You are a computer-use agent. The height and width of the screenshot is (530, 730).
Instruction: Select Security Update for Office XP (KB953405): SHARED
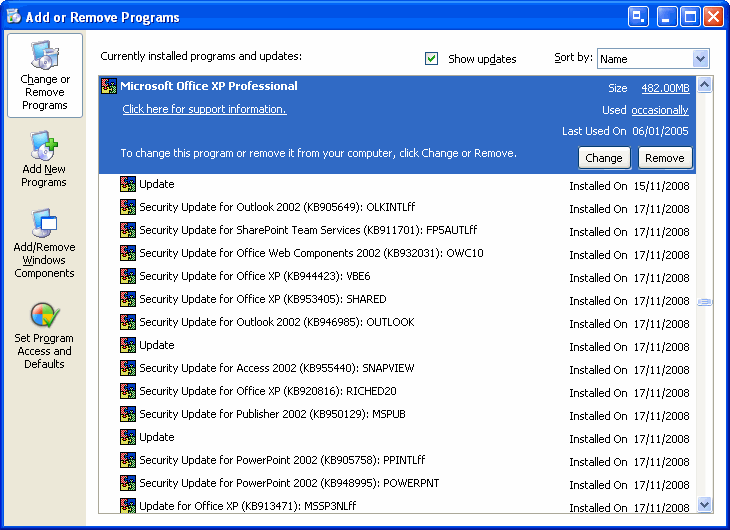pyautogui.click(x=397, y=299)
